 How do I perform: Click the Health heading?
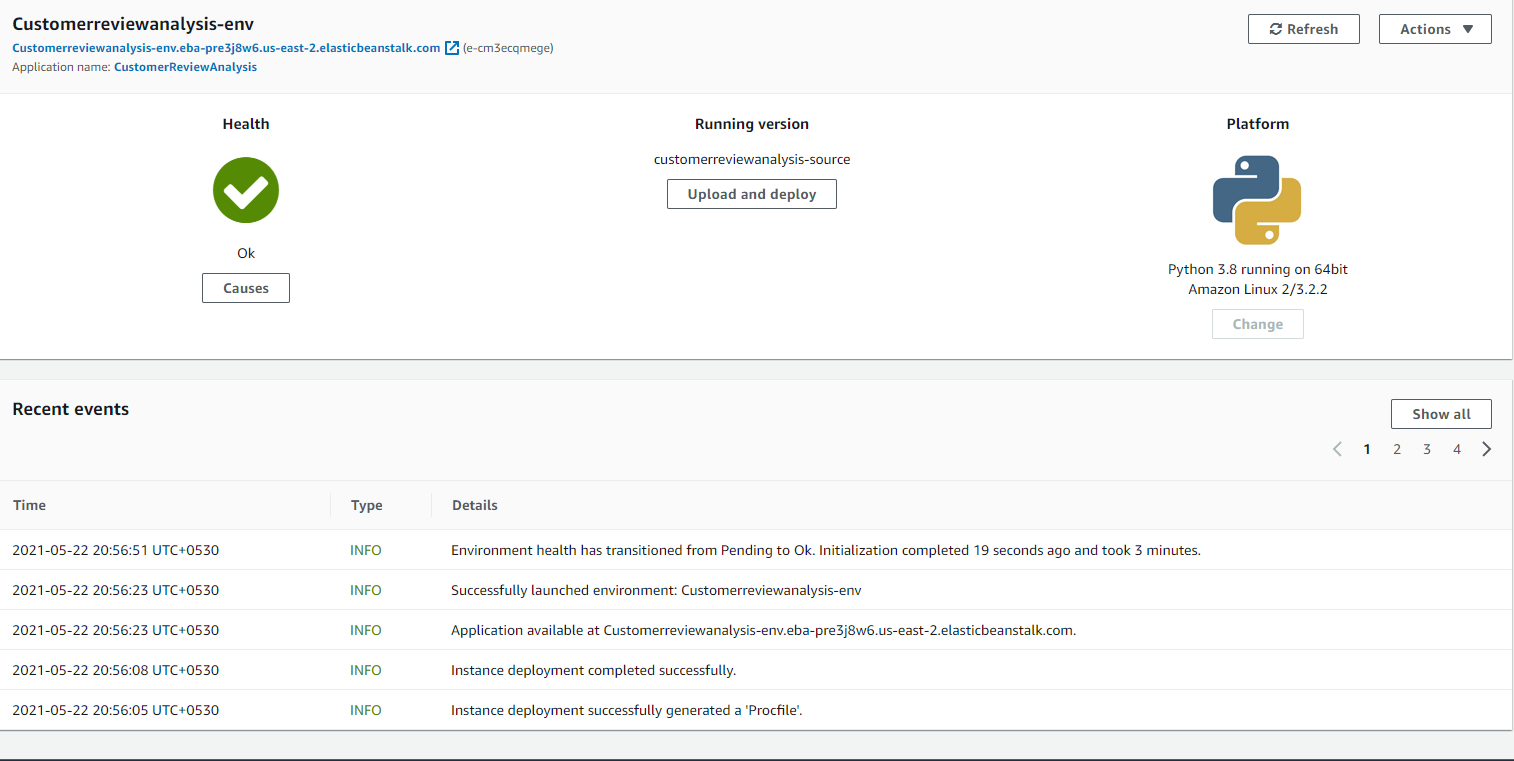pyautogui.click(x=246, y=124)
